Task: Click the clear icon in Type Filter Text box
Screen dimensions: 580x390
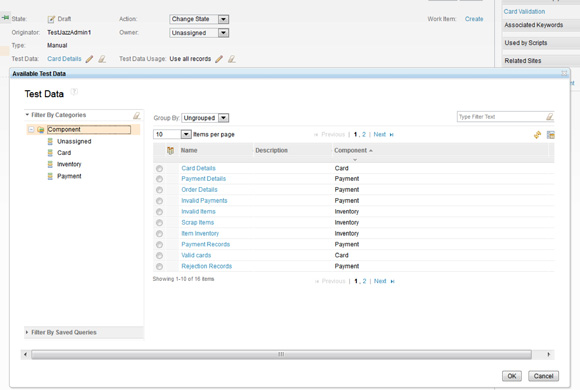Action: coord(550,117)
